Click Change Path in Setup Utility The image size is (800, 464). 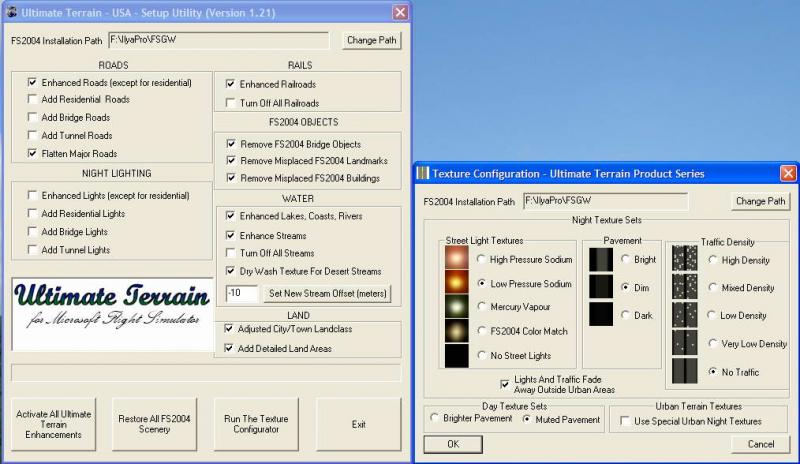[x=371, y=40]
